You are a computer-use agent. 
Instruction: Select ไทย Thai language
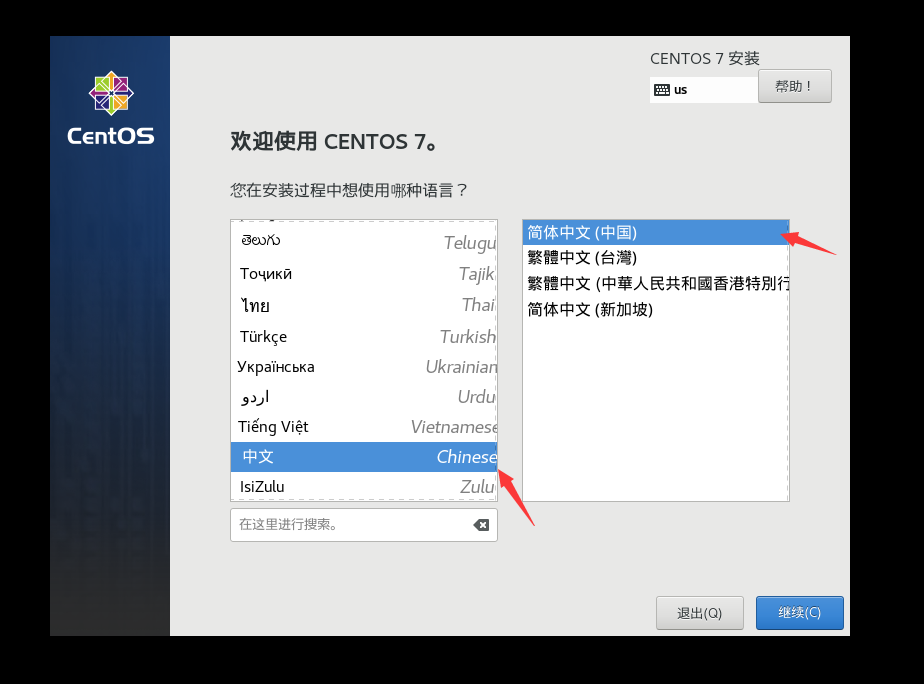[364, 305]
